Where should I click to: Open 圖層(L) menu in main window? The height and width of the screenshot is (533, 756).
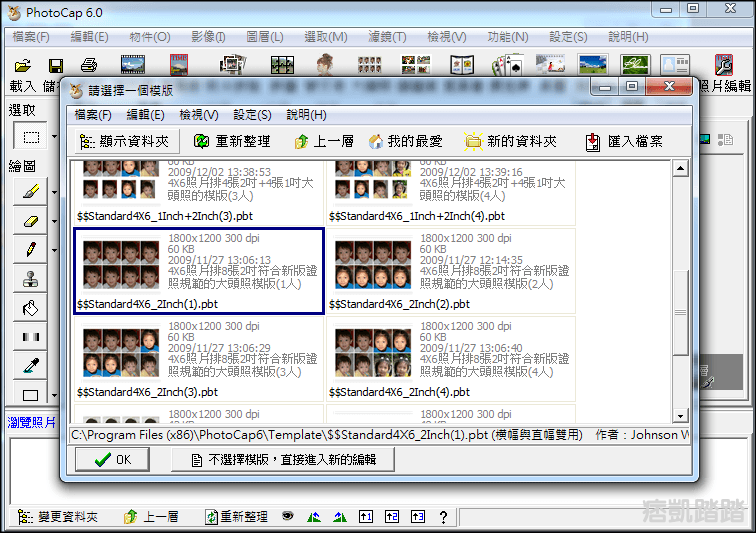click(x=265, y=37)
